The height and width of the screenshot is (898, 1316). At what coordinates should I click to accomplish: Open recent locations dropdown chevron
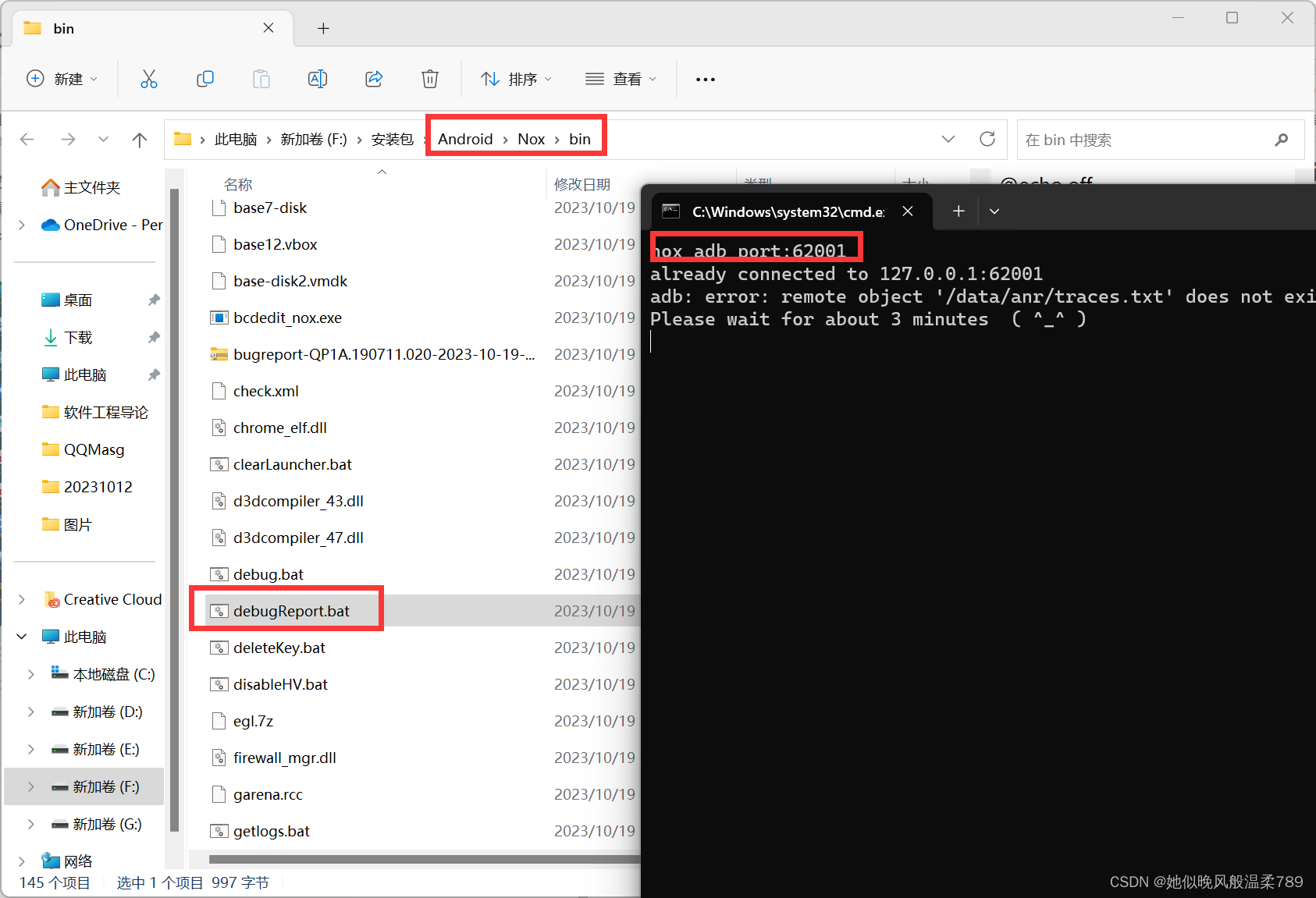tap(103, 140)
